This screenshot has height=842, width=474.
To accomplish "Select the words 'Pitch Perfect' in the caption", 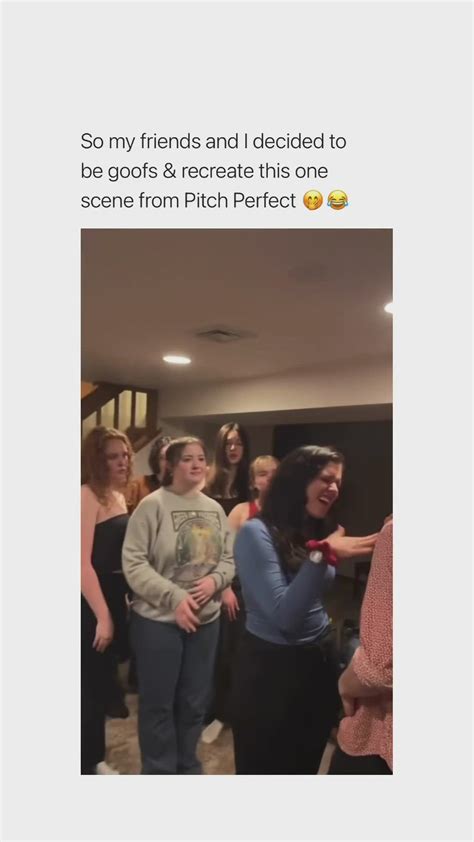I will pos(239,201).
